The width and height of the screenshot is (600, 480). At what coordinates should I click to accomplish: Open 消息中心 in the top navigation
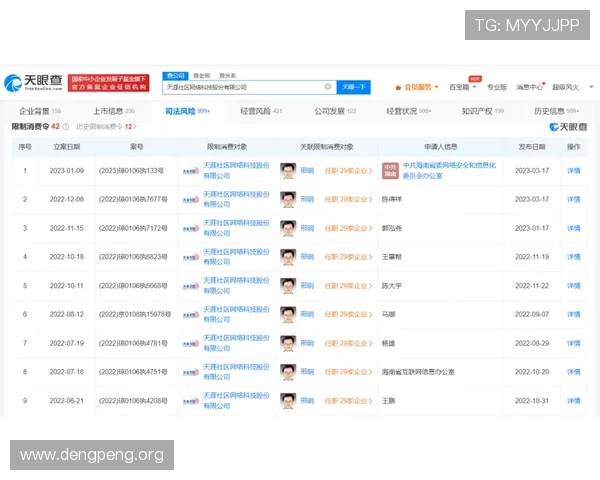click(x=530, y=87)
